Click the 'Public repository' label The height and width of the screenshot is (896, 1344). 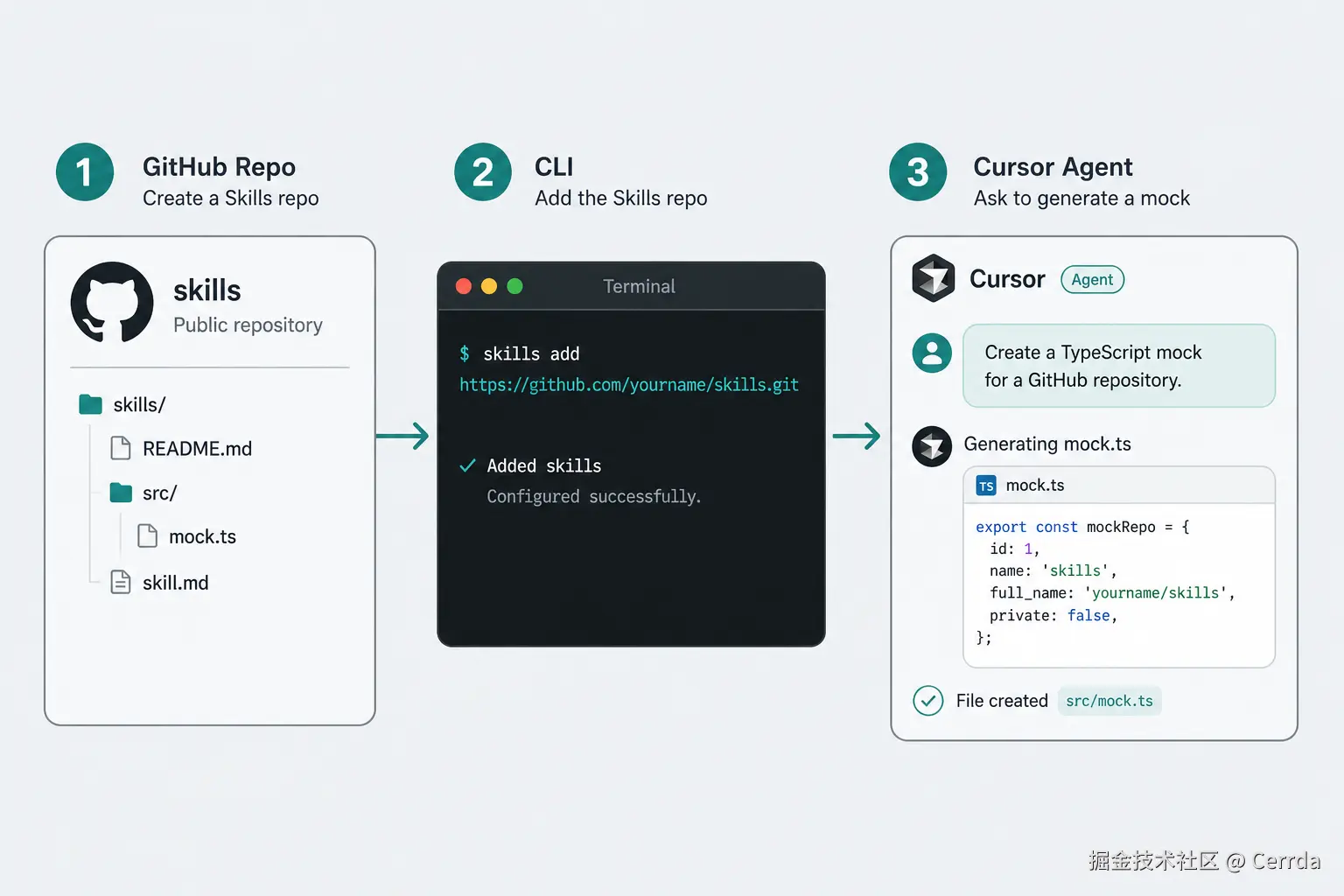pos(248,325)
